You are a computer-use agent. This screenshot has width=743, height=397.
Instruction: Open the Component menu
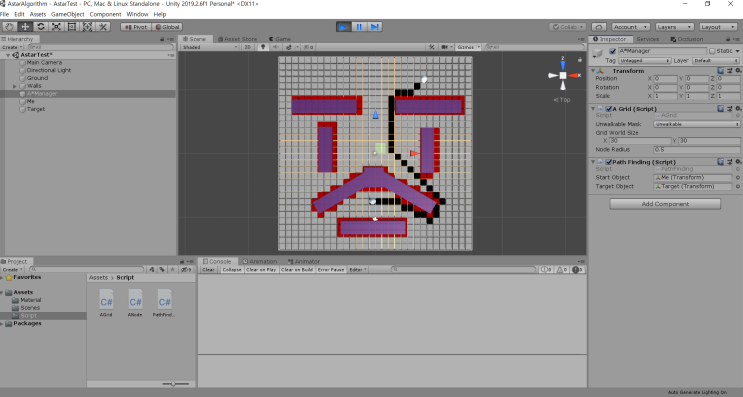click(105, 15)
